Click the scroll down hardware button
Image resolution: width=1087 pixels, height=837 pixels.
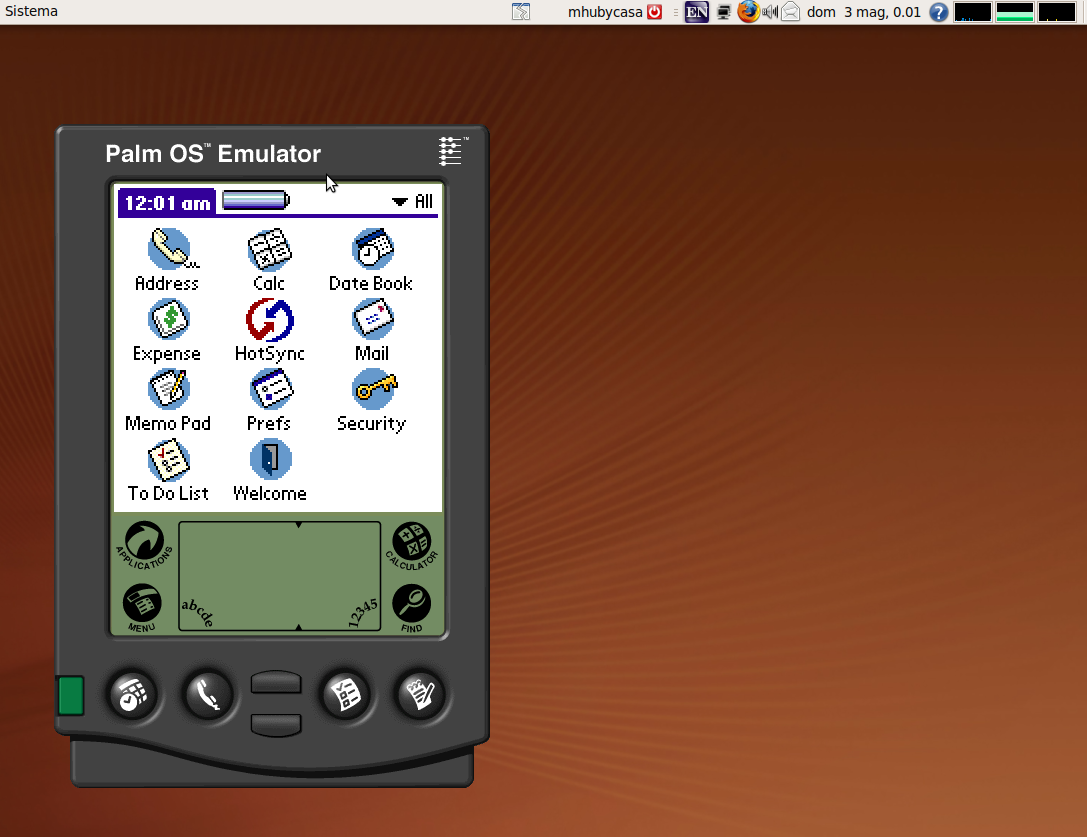(x=276, y=725)
